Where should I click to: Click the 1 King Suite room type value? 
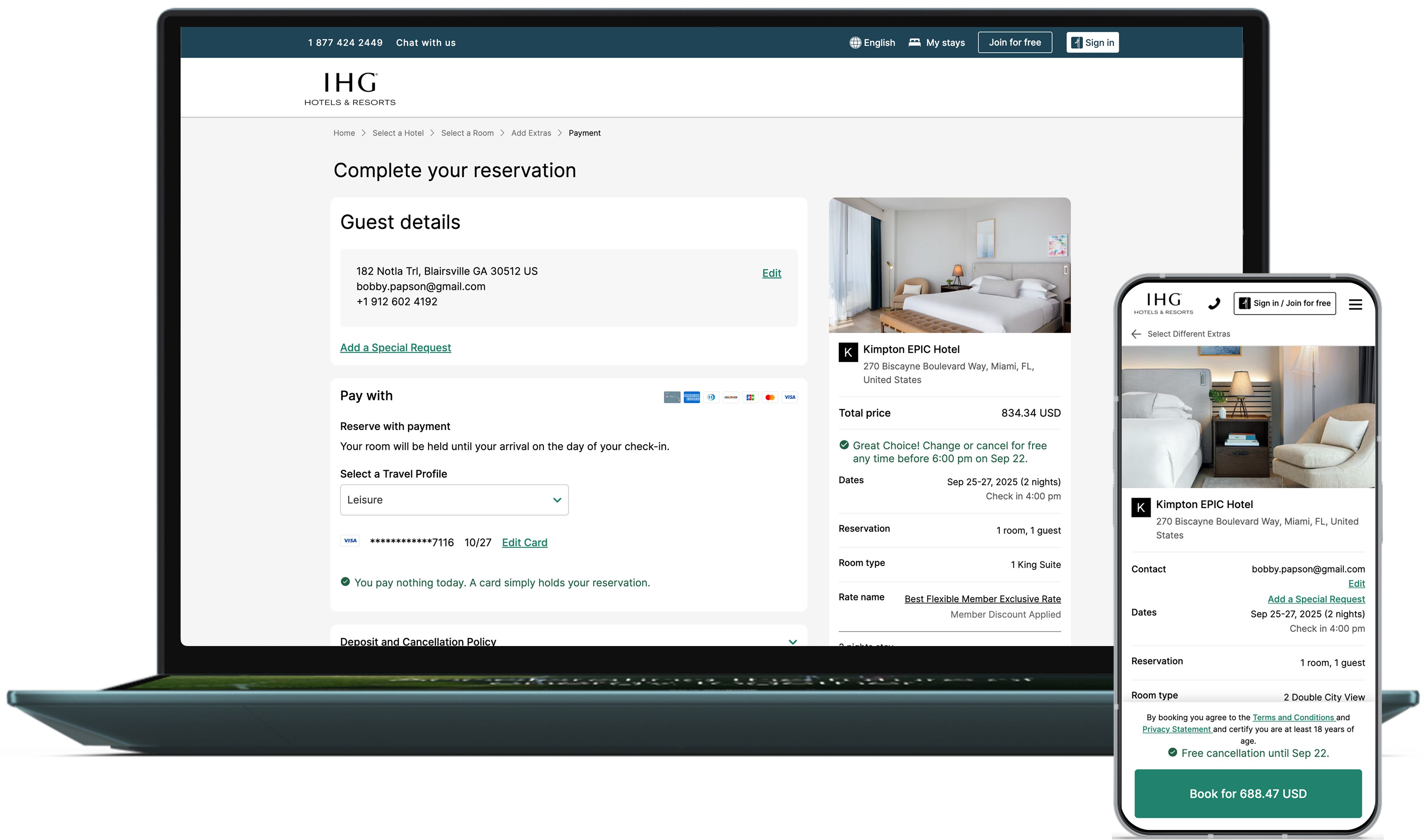tap(1035, 565)
